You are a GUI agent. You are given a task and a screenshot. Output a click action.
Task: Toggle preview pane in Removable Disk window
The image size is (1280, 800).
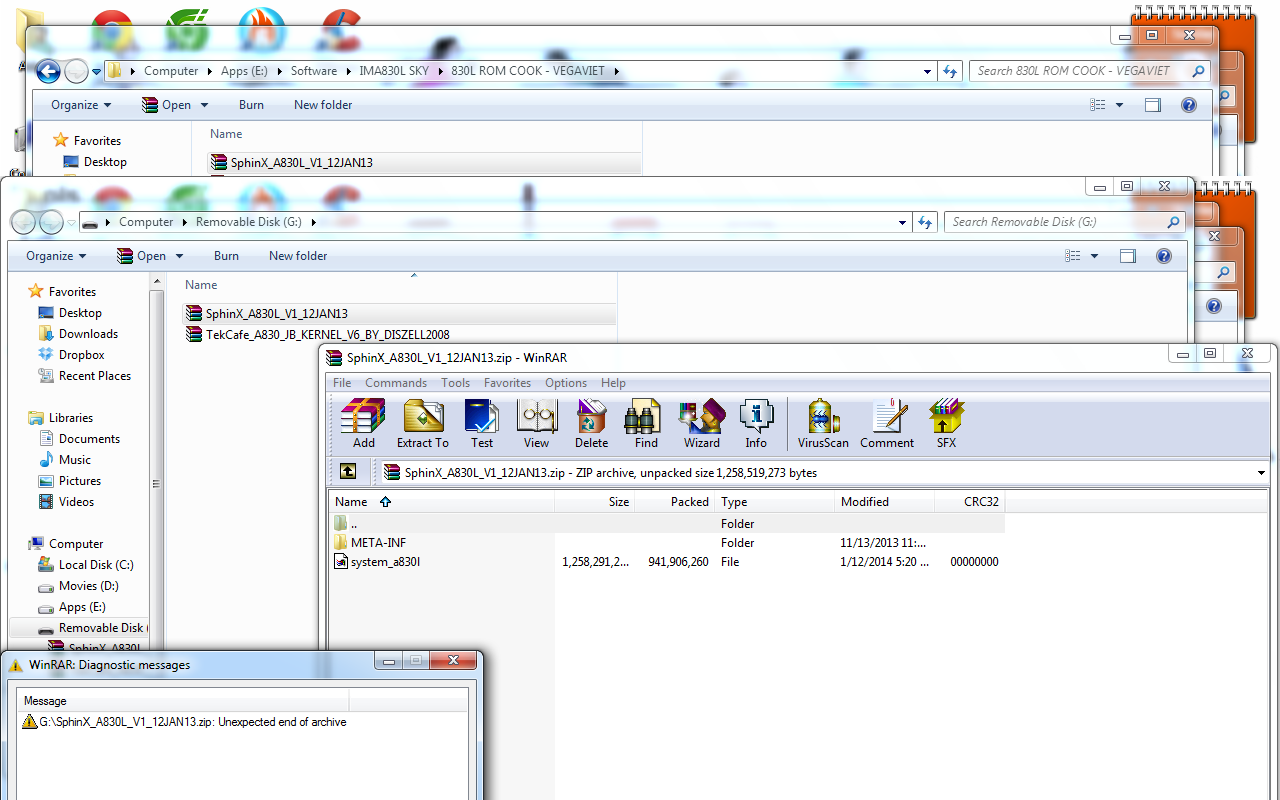[1128, 256]
